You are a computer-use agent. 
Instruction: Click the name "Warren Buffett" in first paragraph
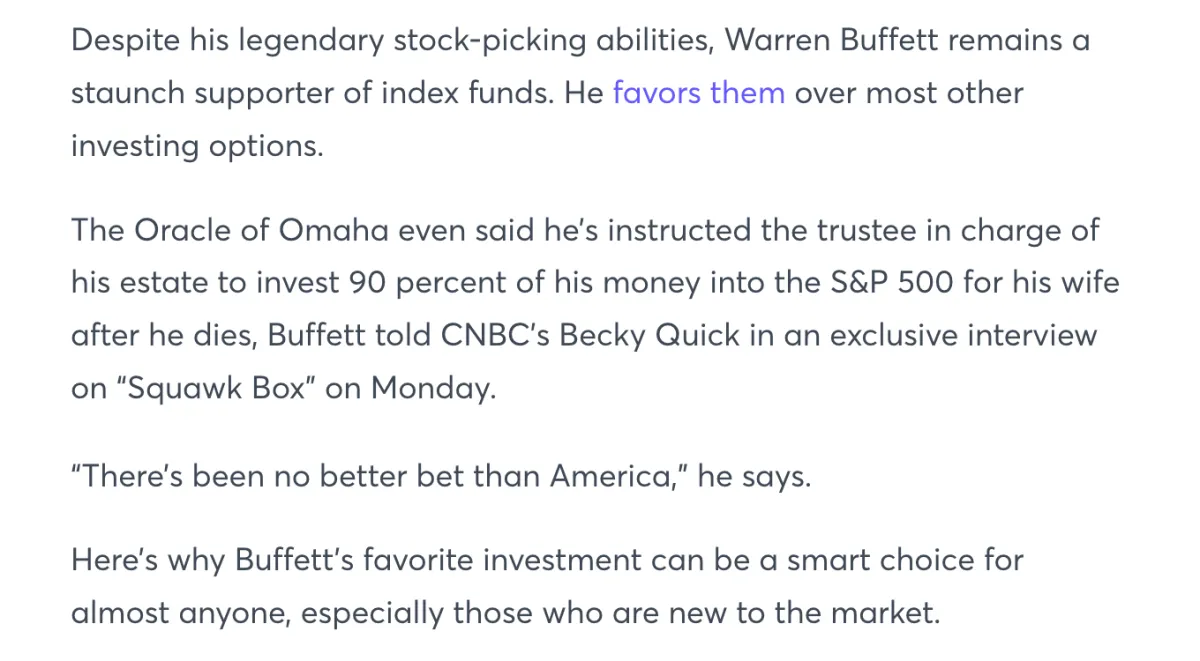pos(833,41)
